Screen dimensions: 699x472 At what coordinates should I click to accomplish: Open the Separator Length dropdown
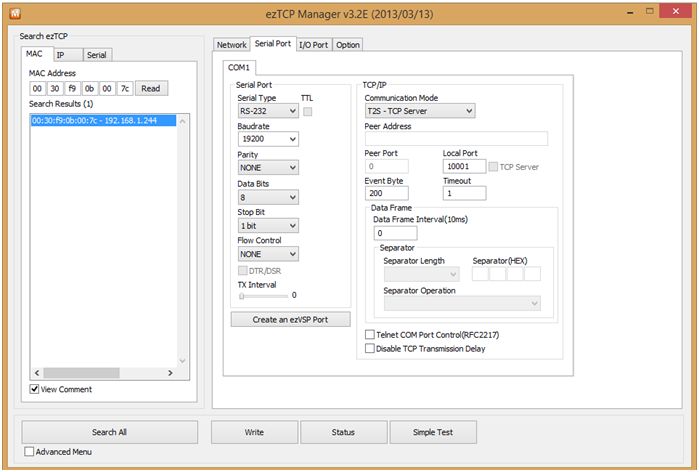click(x=421, y=274)
